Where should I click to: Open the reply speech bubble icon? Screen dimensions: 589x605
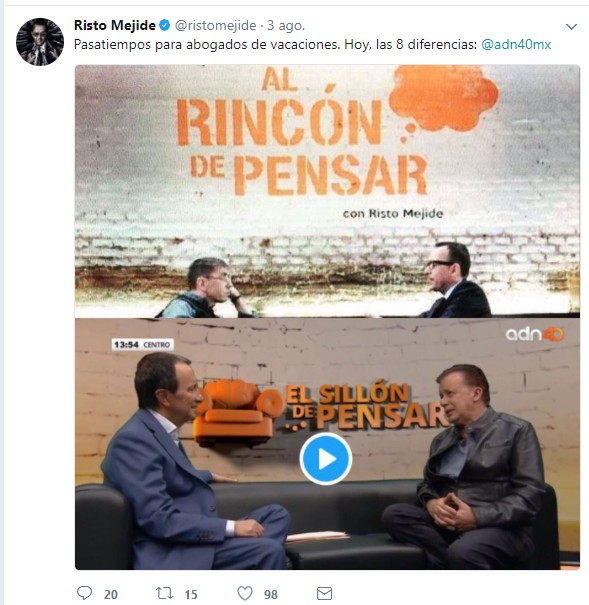[x=84, y=593]
